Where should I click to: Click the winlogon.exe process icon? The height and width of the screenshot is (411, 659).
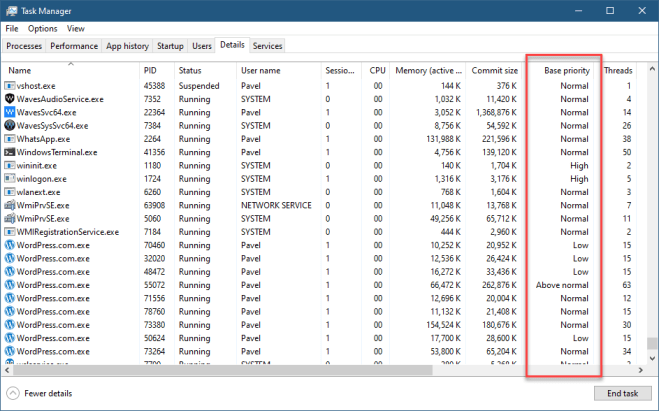tap(10, 178)
